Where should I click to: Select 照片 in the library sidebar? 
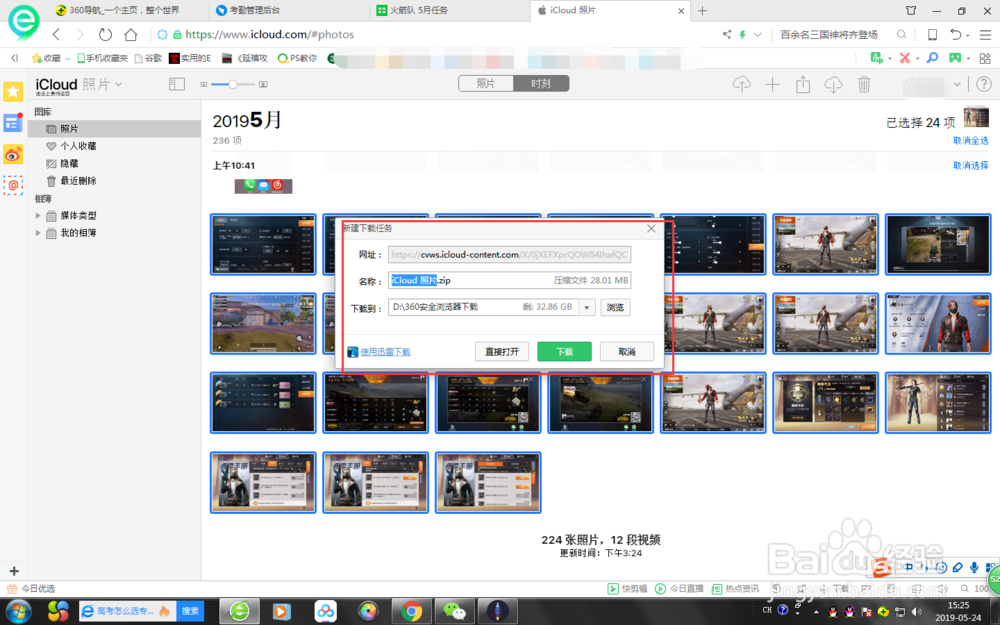click(115, 129)
